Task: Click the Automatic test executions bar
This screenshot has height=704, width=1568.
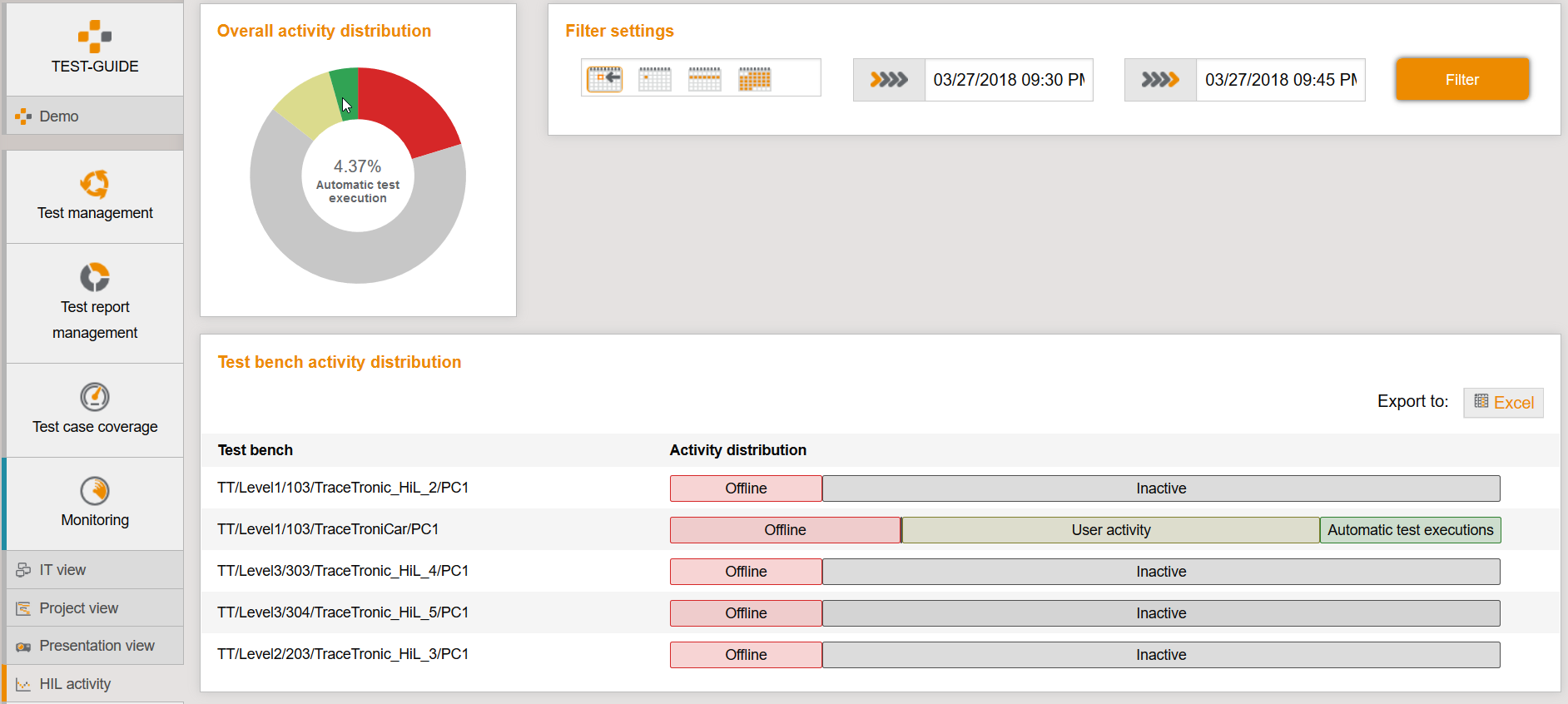Action: tap(1411, 530)
